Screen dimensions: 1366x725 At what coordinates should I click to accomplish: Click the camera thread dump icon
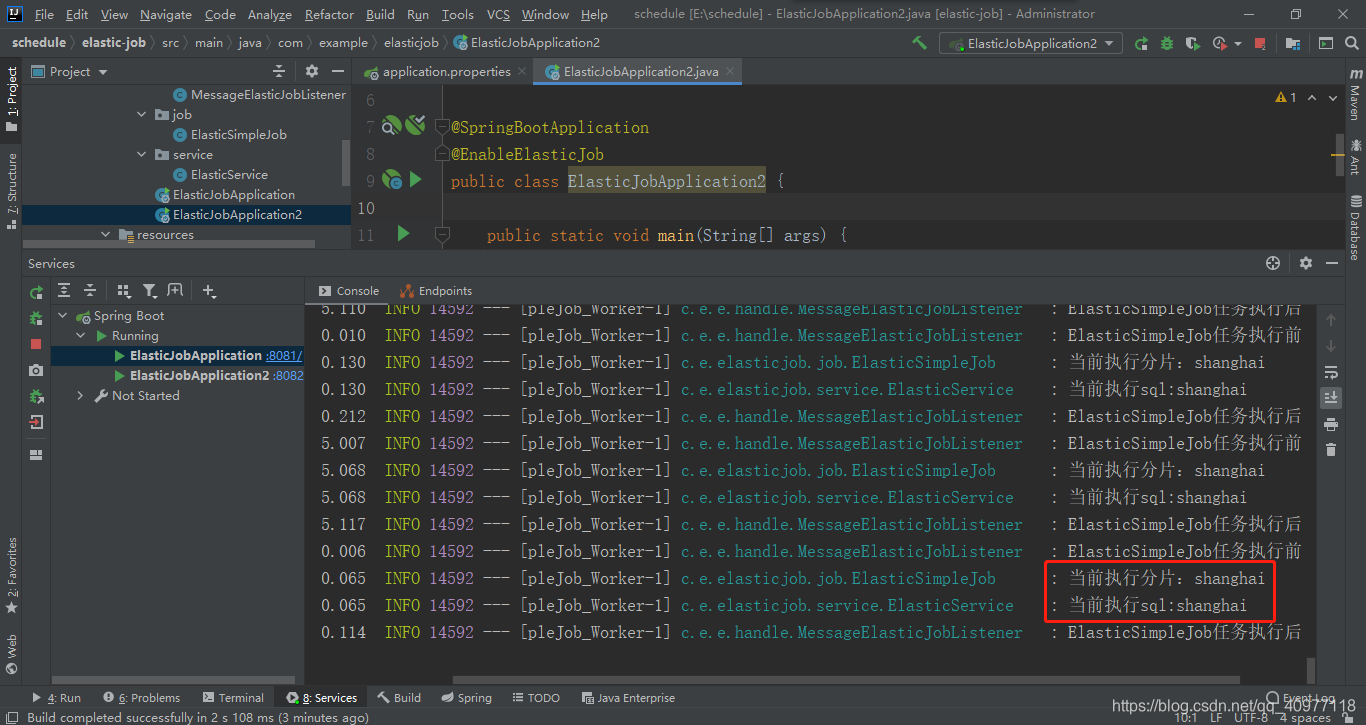36,370
